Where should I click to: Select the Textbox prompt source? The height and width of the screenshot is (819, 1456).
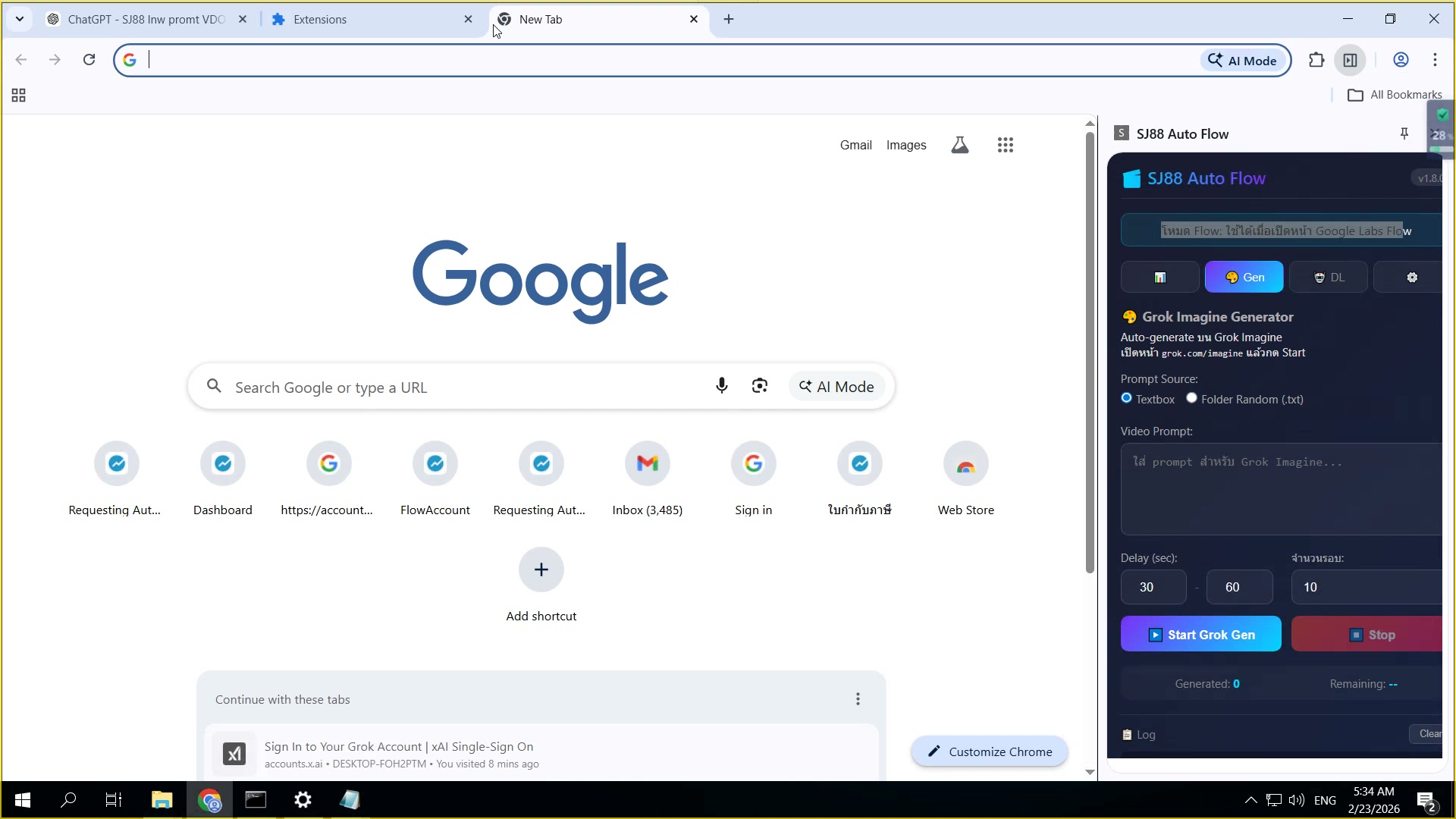point(1126,398)
